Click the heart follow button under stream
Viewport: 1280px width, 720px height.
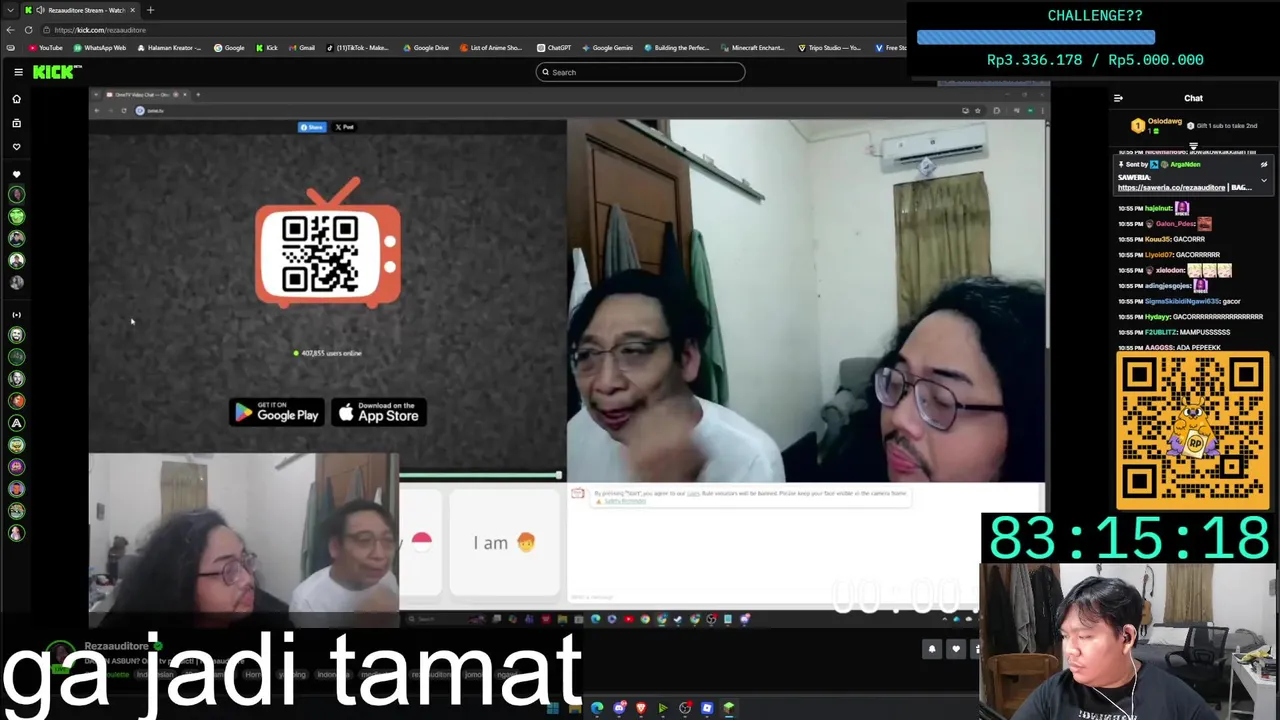coord(956,649)
